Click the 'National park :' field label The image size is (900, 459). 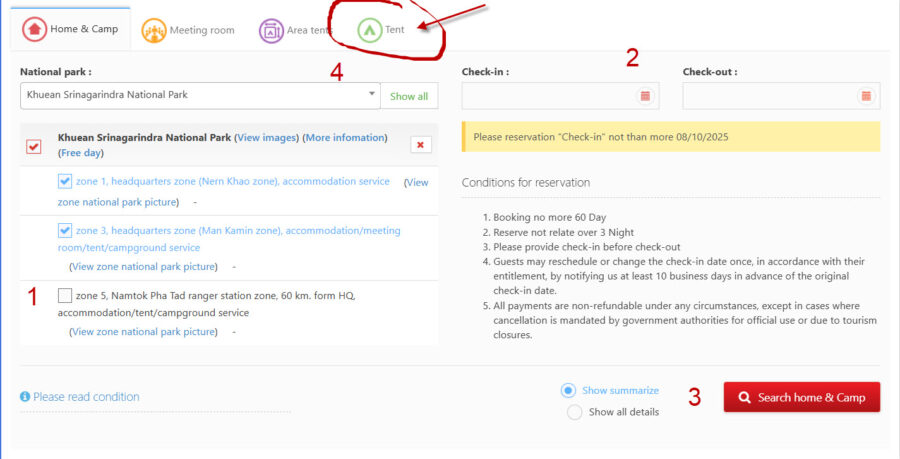pyautogui.click(x=56, y=72)
